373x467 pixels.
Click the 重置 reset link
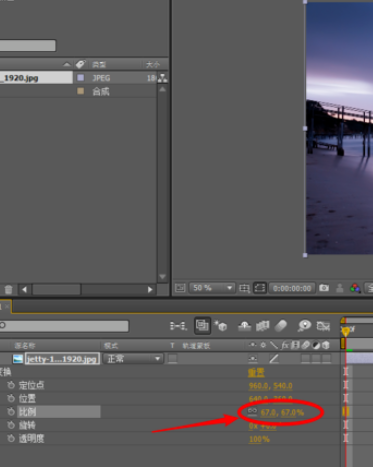(x=256, y=372)
